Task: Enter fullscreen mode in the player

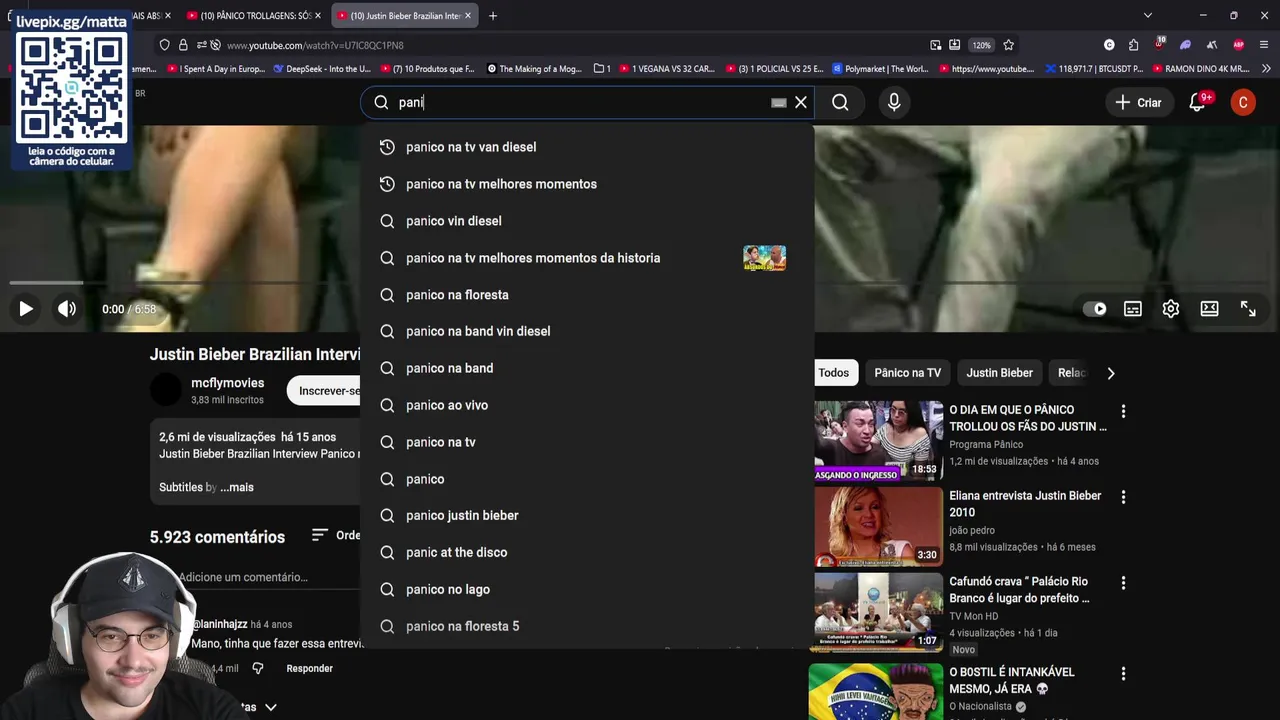Action: [1248, 309]
